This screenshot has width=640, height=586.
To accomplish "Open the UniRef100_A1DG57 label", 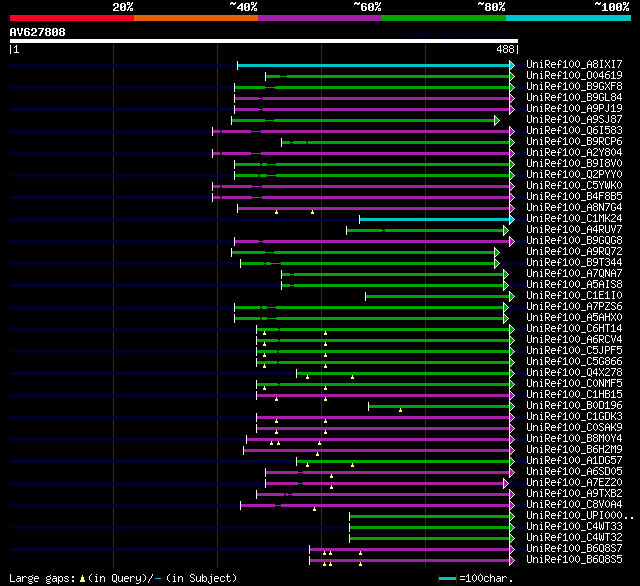I will 574,461.
